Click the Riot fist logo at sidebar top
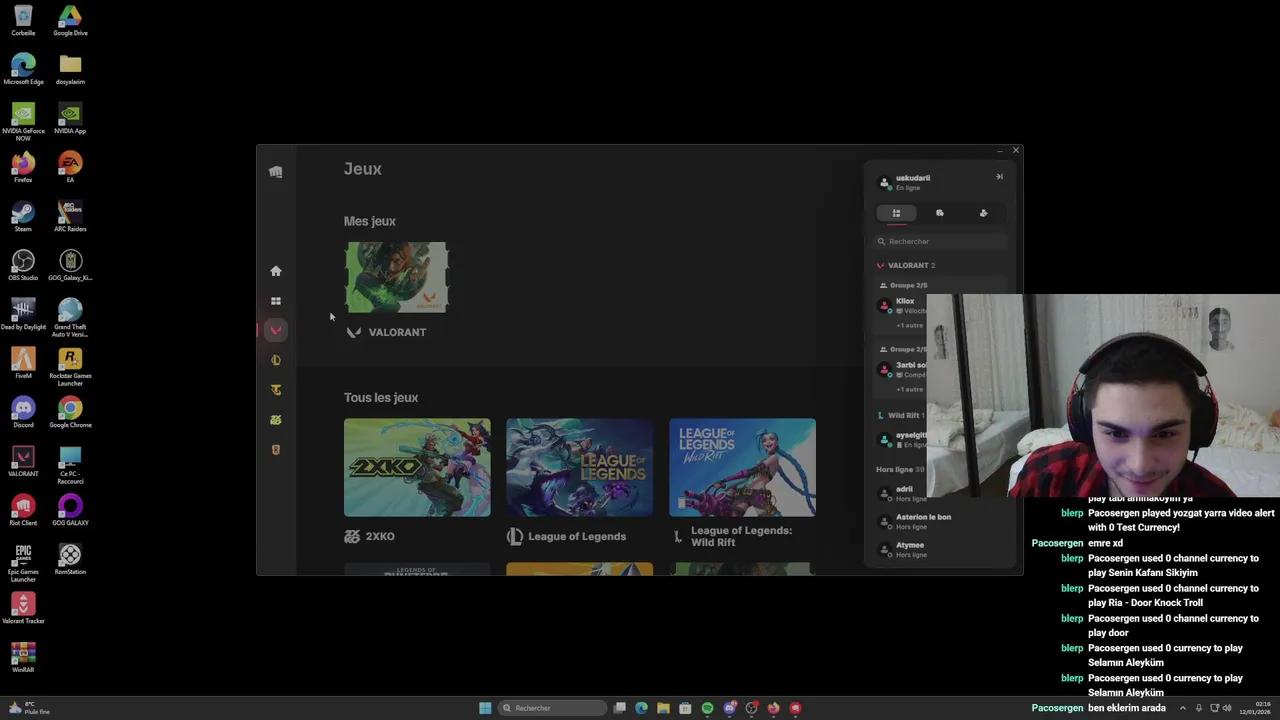Screen dimensions: 1280x720 click(276, 172)
